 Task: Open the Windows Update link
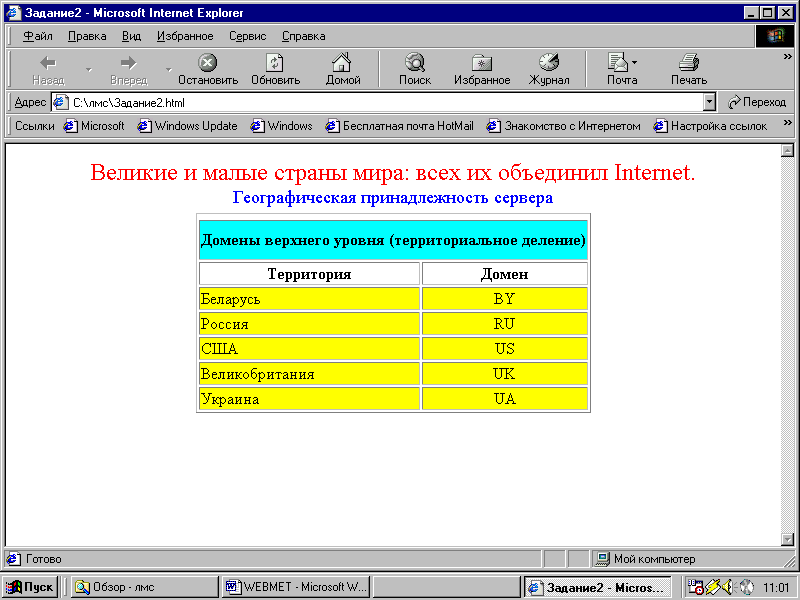(188, 126)
